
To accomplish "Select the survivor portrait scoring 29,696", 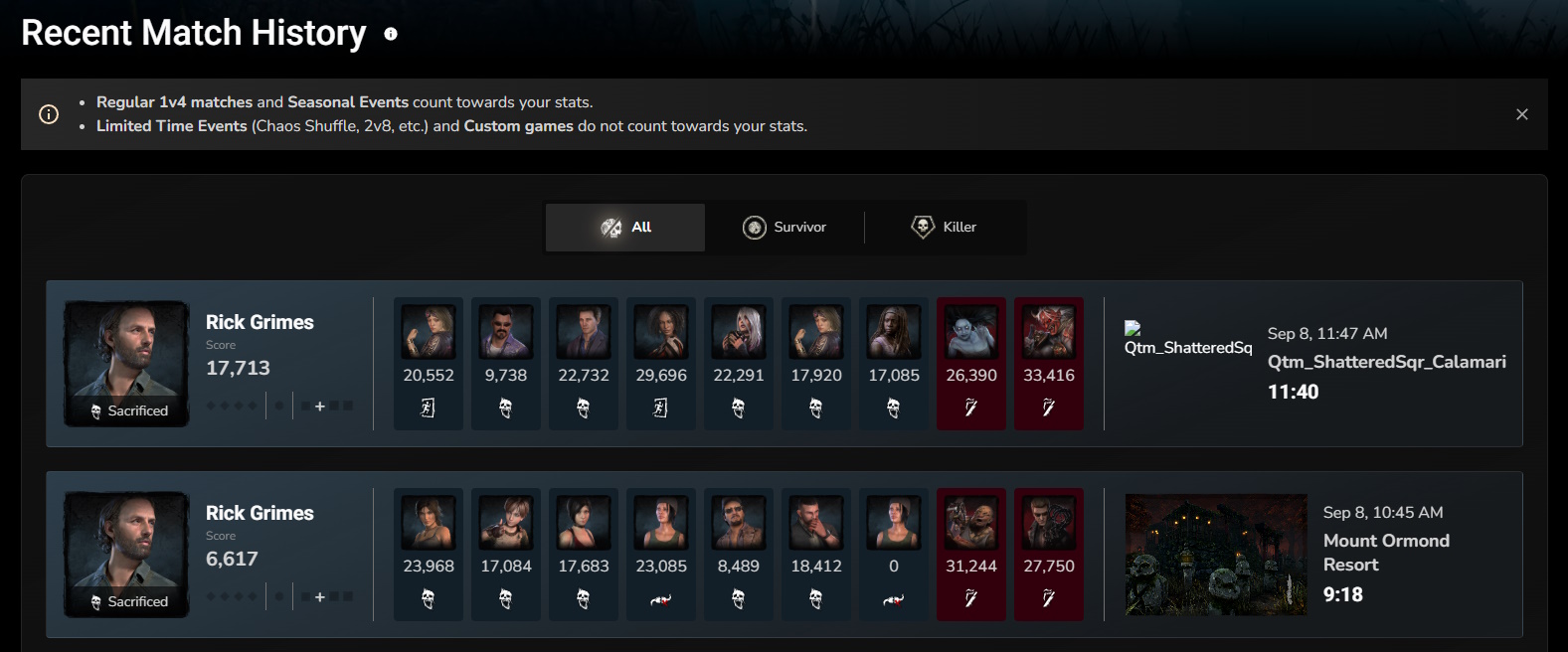I will click(661, 331).
